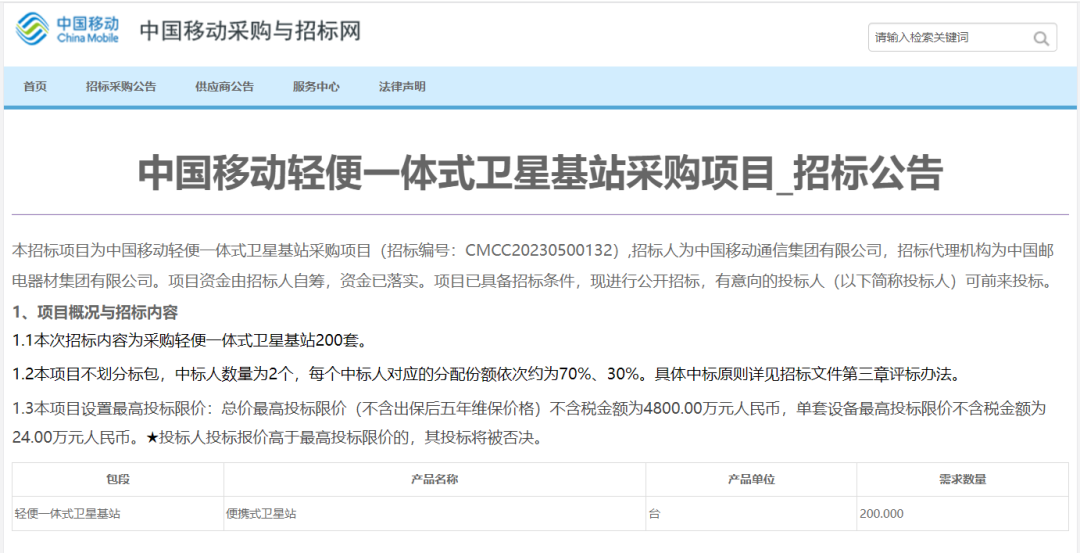Click the 台 unit cell
Screen dimensions: 1080x553
[x=654, y=513]
